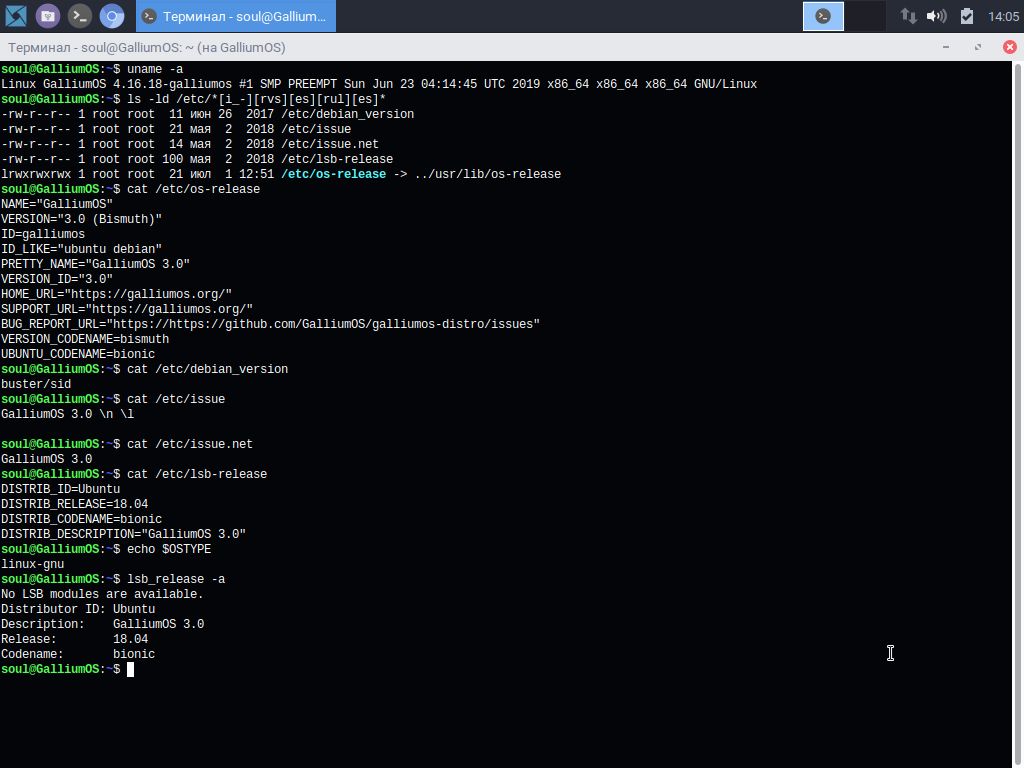Click the "Codename: bionic" line
1024x768 pixels.
point(78,655)
